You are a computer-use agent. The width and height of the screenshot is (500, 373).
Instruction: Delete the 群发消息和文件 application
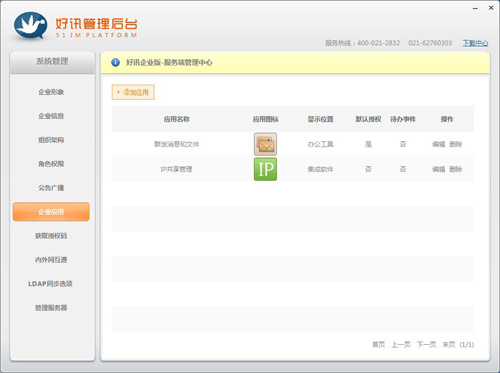click(456, 144)
